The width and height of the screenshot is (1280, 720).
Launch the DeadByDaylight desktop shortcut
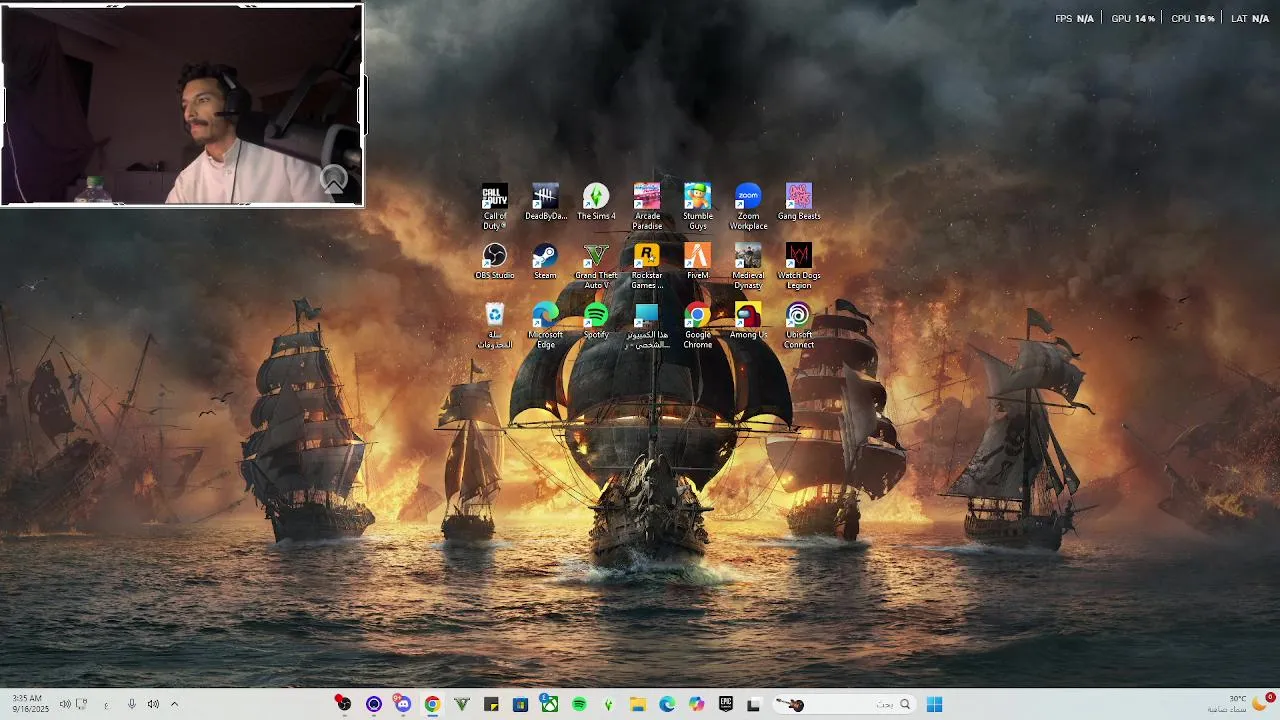click(x=545, y=201)
